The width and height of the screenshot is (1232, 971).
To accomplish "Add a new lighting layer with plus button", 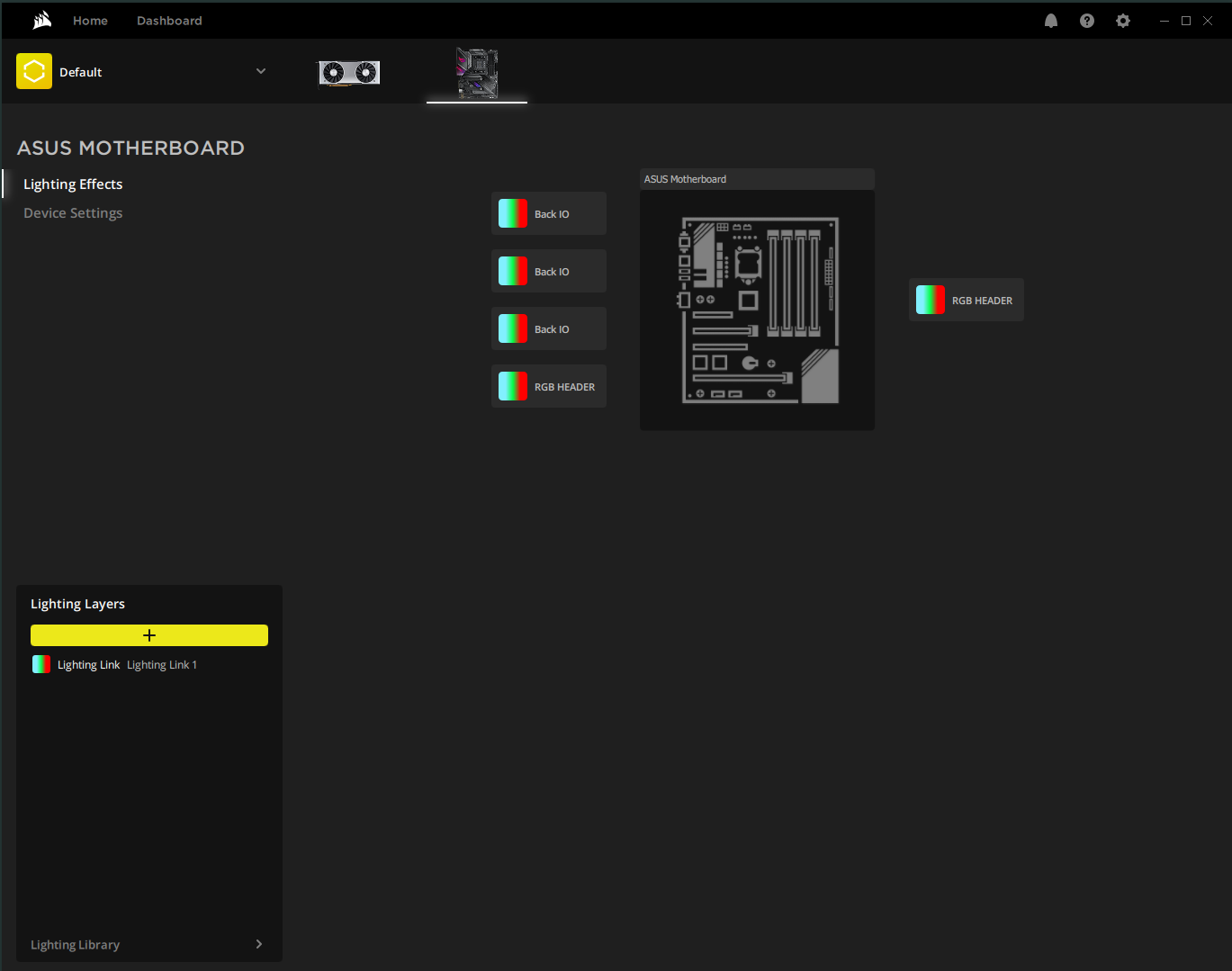I will [149, 635].
